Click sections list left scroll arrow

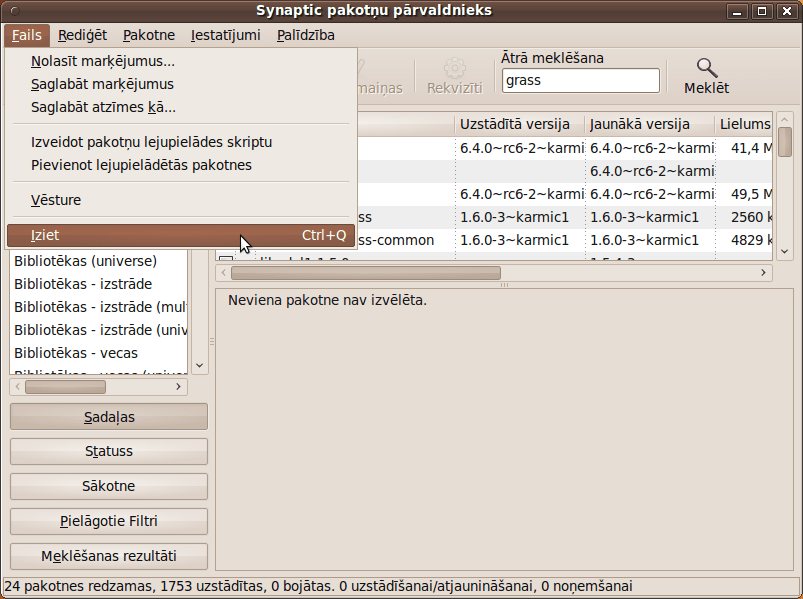[18, 387]
